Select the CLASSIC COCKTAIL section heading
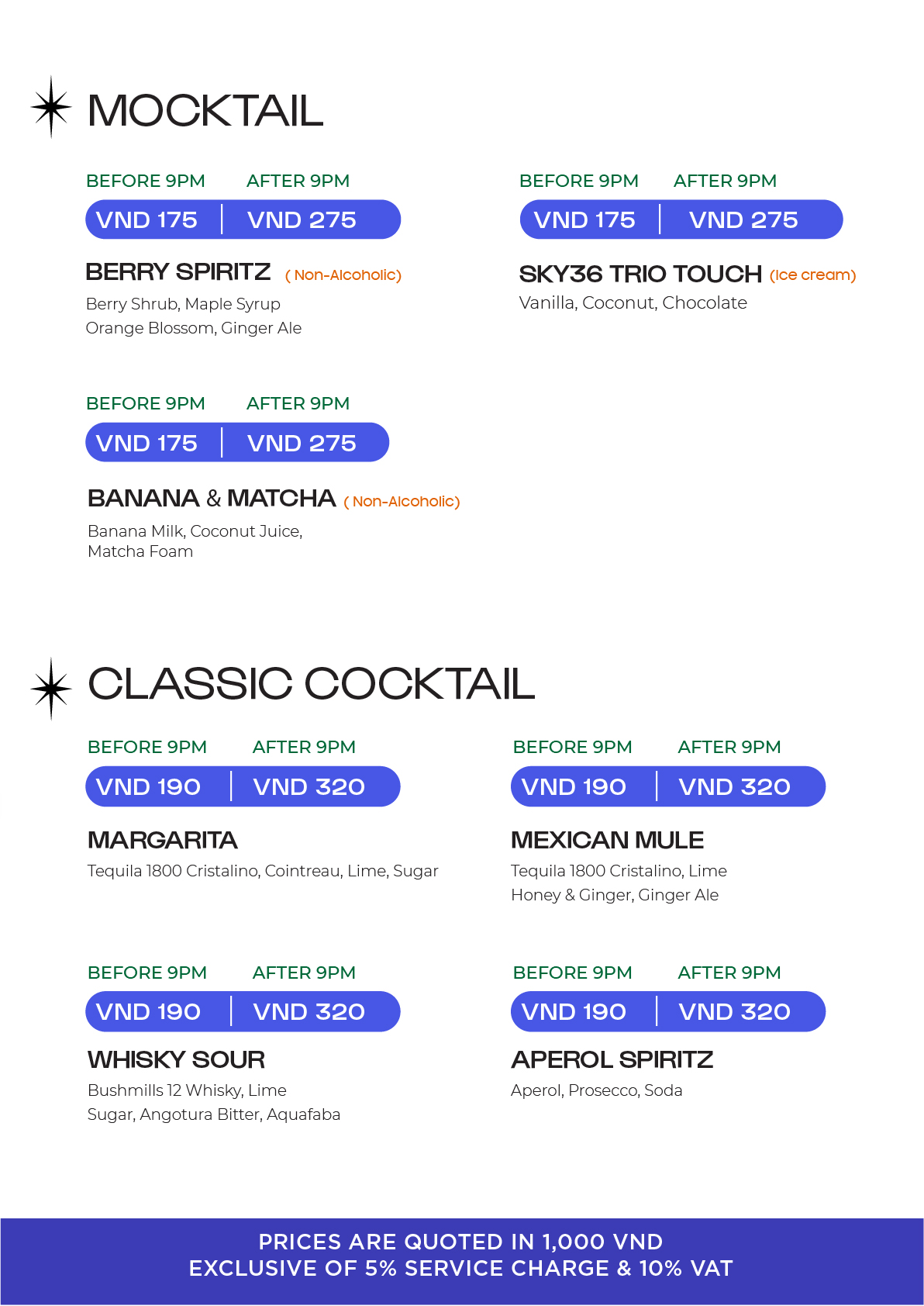 pos(311,684)
